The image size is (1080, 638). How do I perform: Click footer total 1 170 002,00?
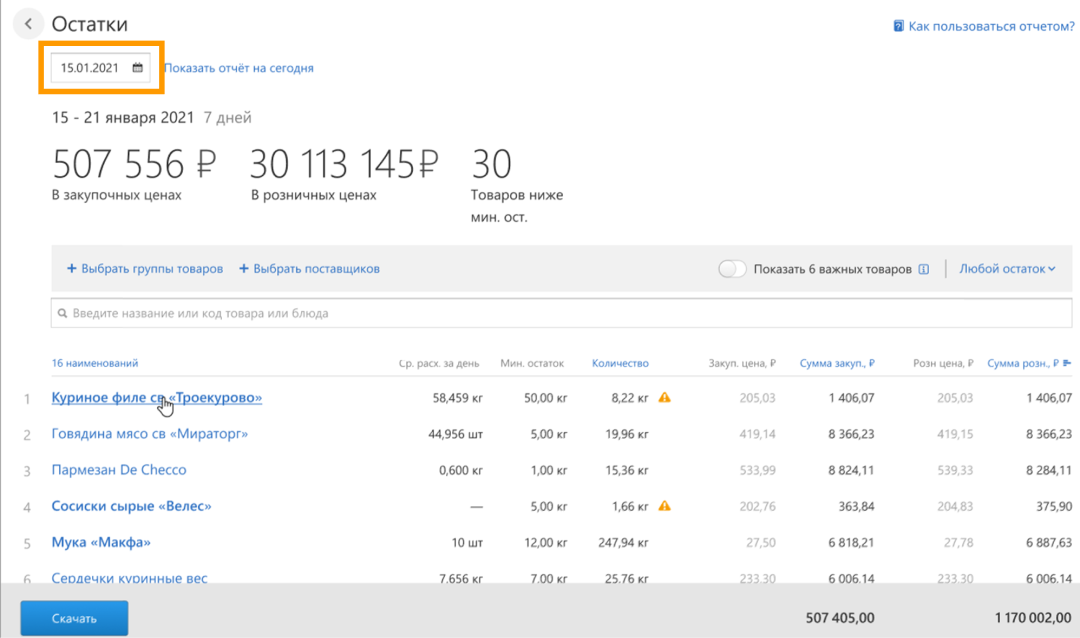[1032, 618]
